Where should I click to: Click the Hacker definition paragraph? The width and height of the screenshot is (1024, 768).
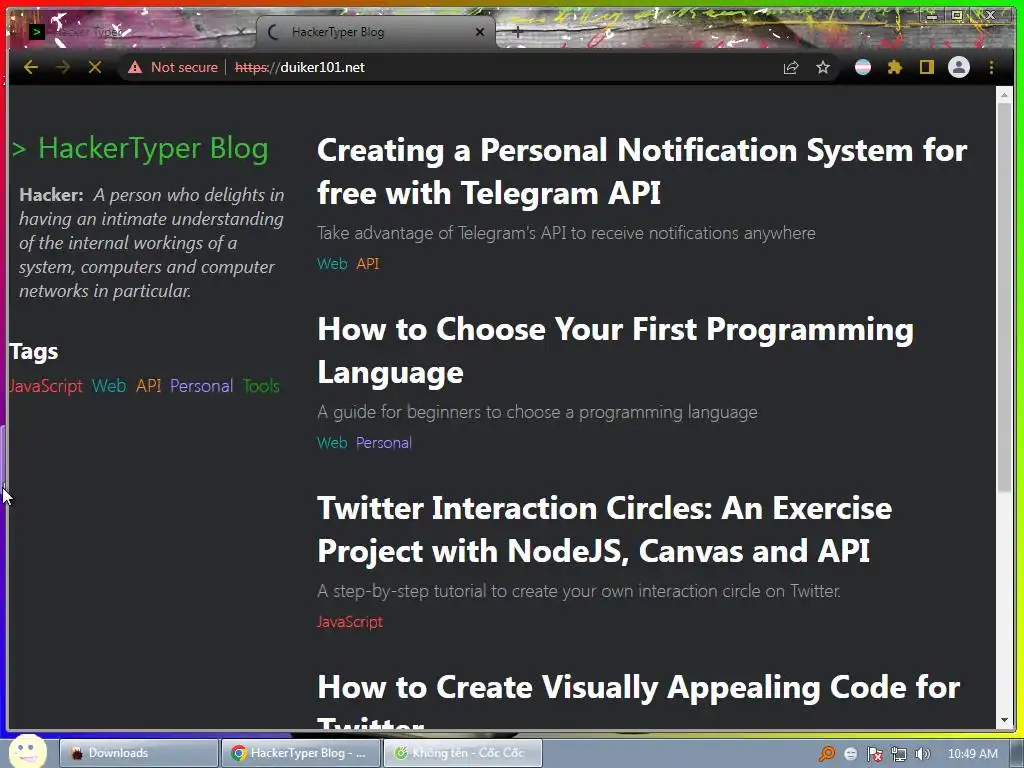[152, 243]
